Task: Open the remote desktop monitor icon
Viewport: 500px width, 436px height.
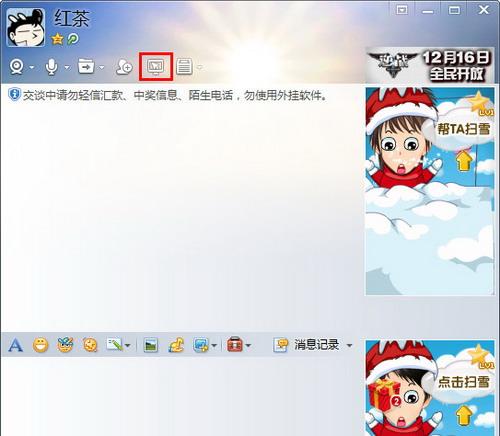Action: [x=156, y=66]
